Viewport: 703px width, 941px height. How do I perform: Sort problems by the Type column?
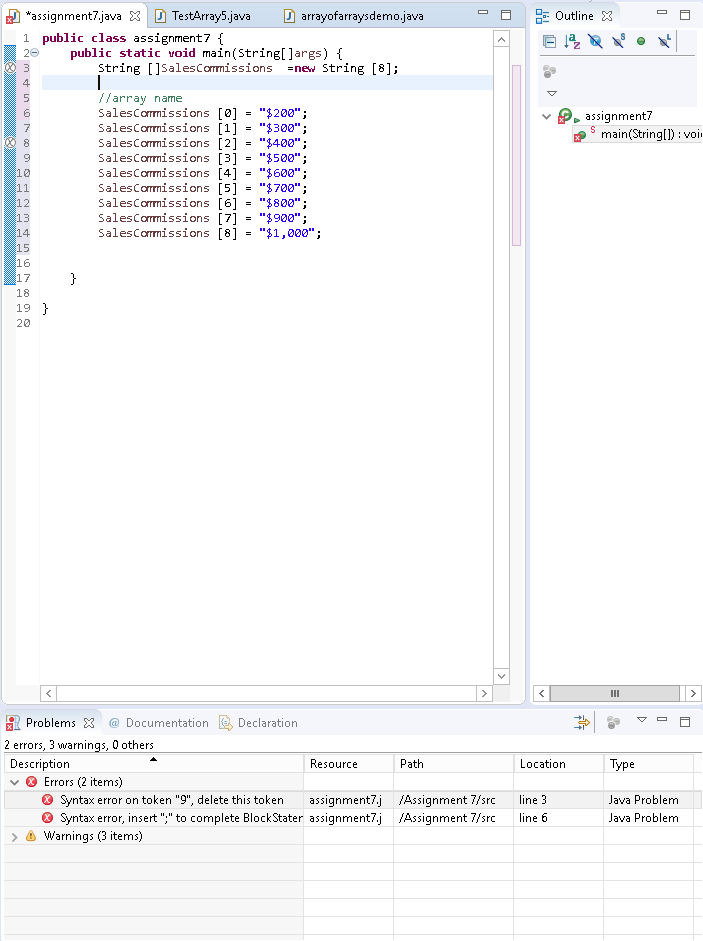click(648, 763)
